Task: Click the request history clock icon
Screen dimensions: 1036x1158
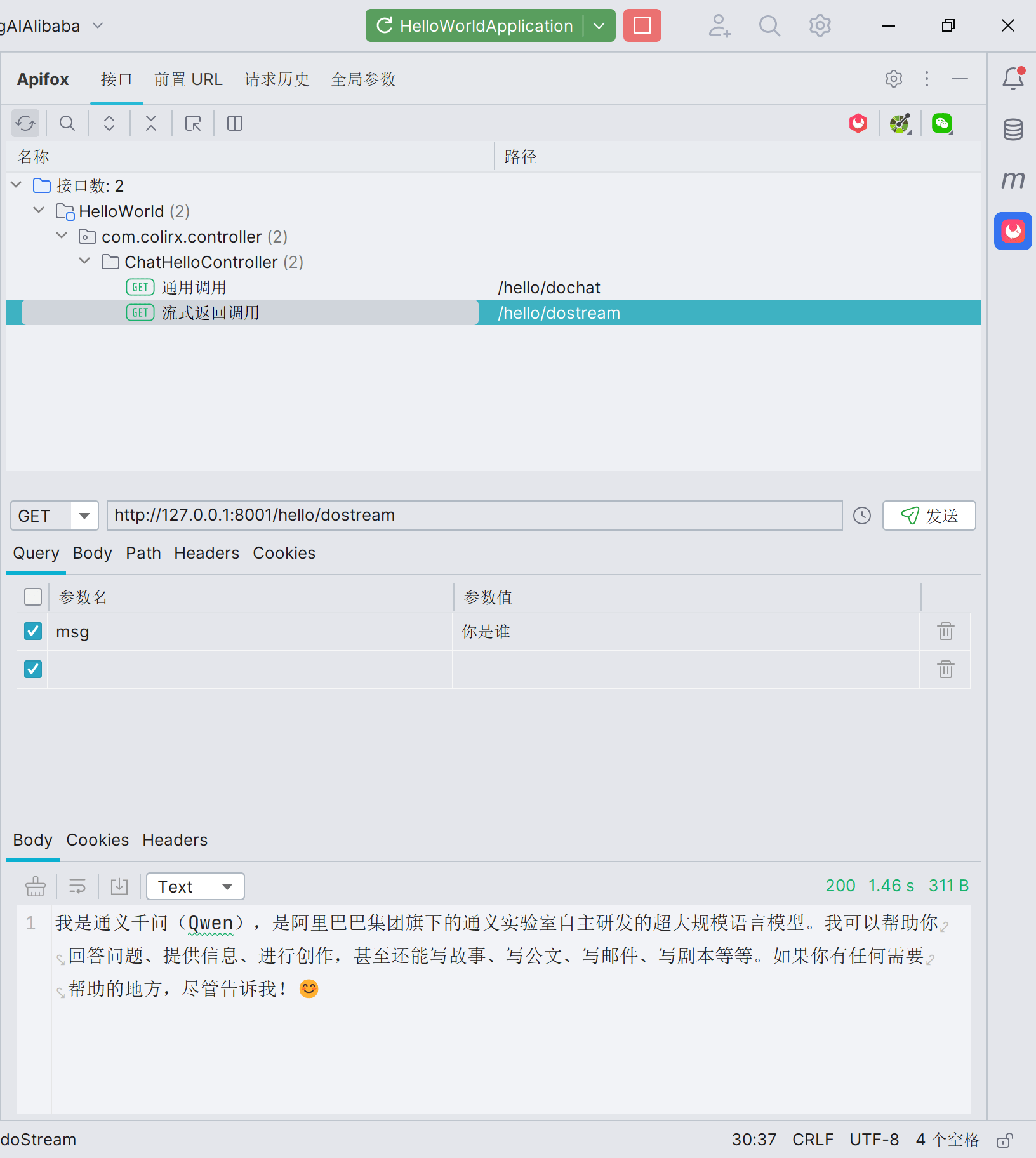Action: point(861,516)
